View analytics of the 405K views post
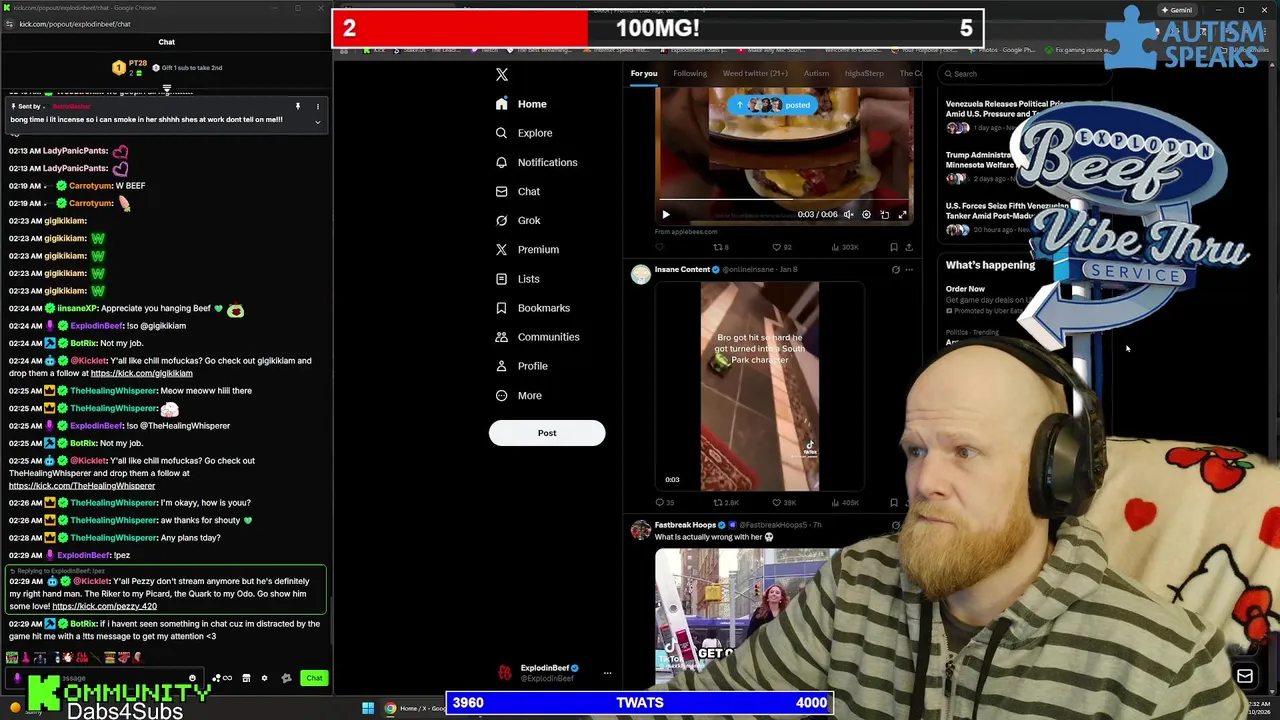 (845, 502)
